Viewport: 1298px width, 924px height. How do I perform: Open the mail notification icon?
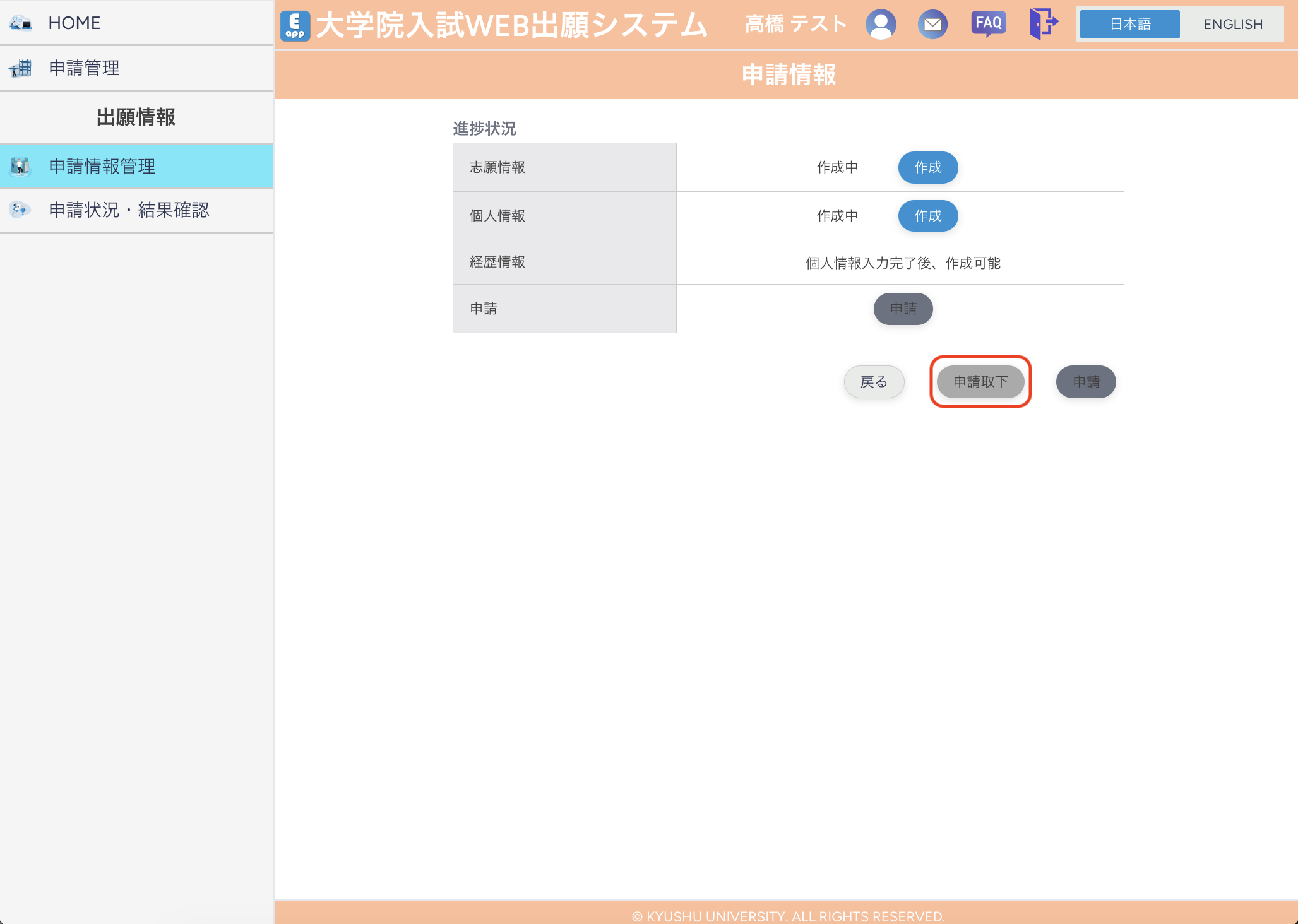pos(933,24)
